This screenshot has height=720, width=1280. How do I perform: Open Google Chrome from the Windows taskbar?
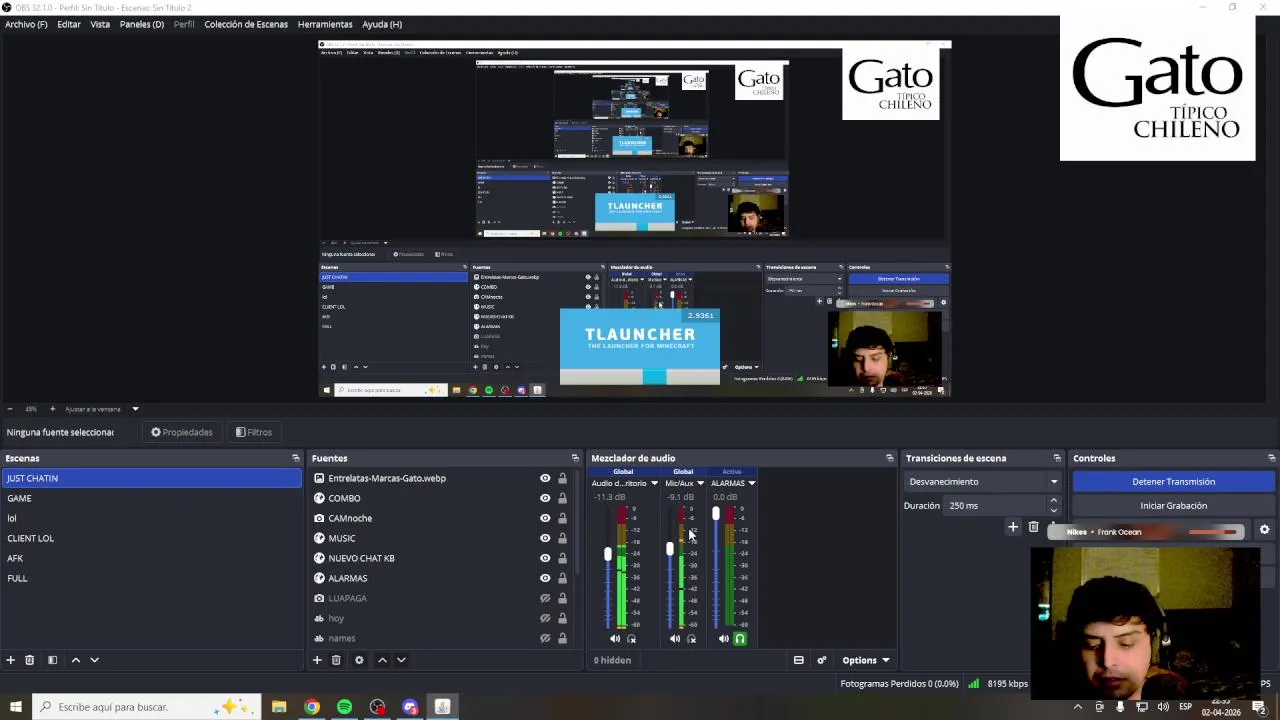click(312, 707)
